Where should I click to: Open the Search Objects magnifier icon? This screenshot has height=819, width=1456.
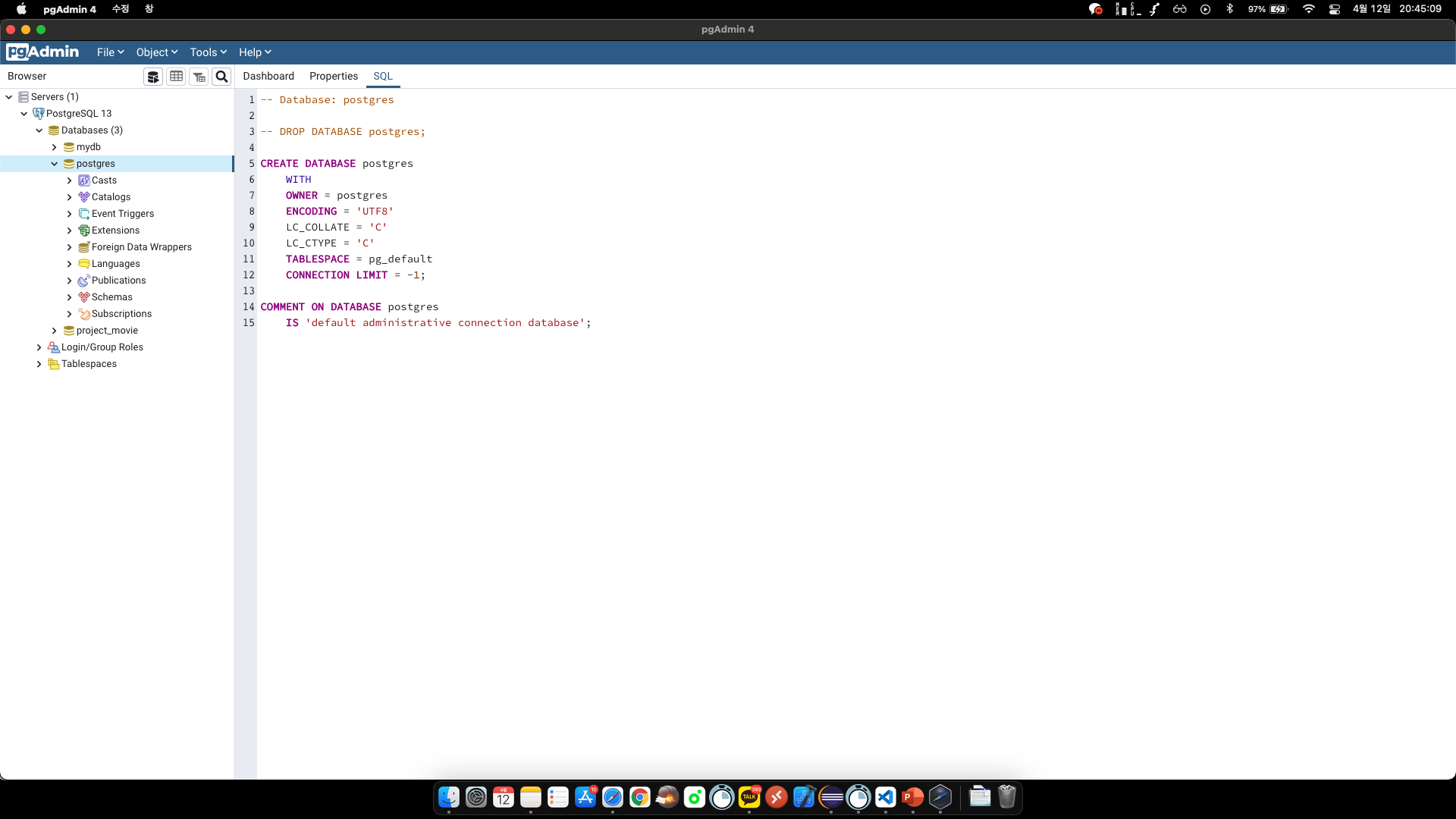pos(221,77)
